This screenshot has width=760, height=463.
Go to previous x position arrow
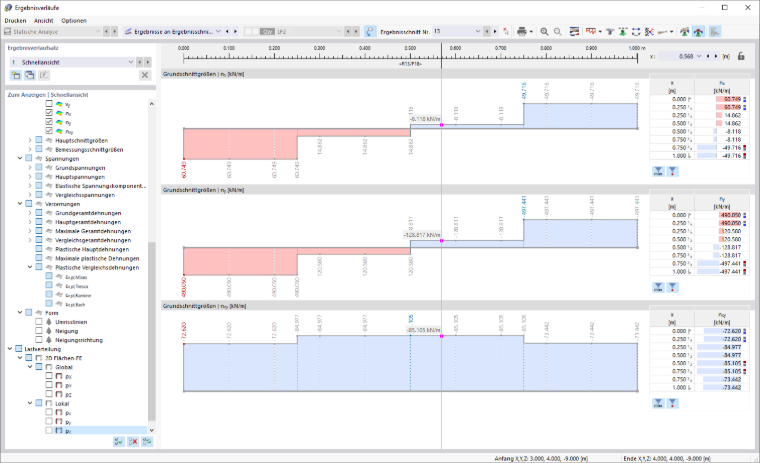point(708,56)
